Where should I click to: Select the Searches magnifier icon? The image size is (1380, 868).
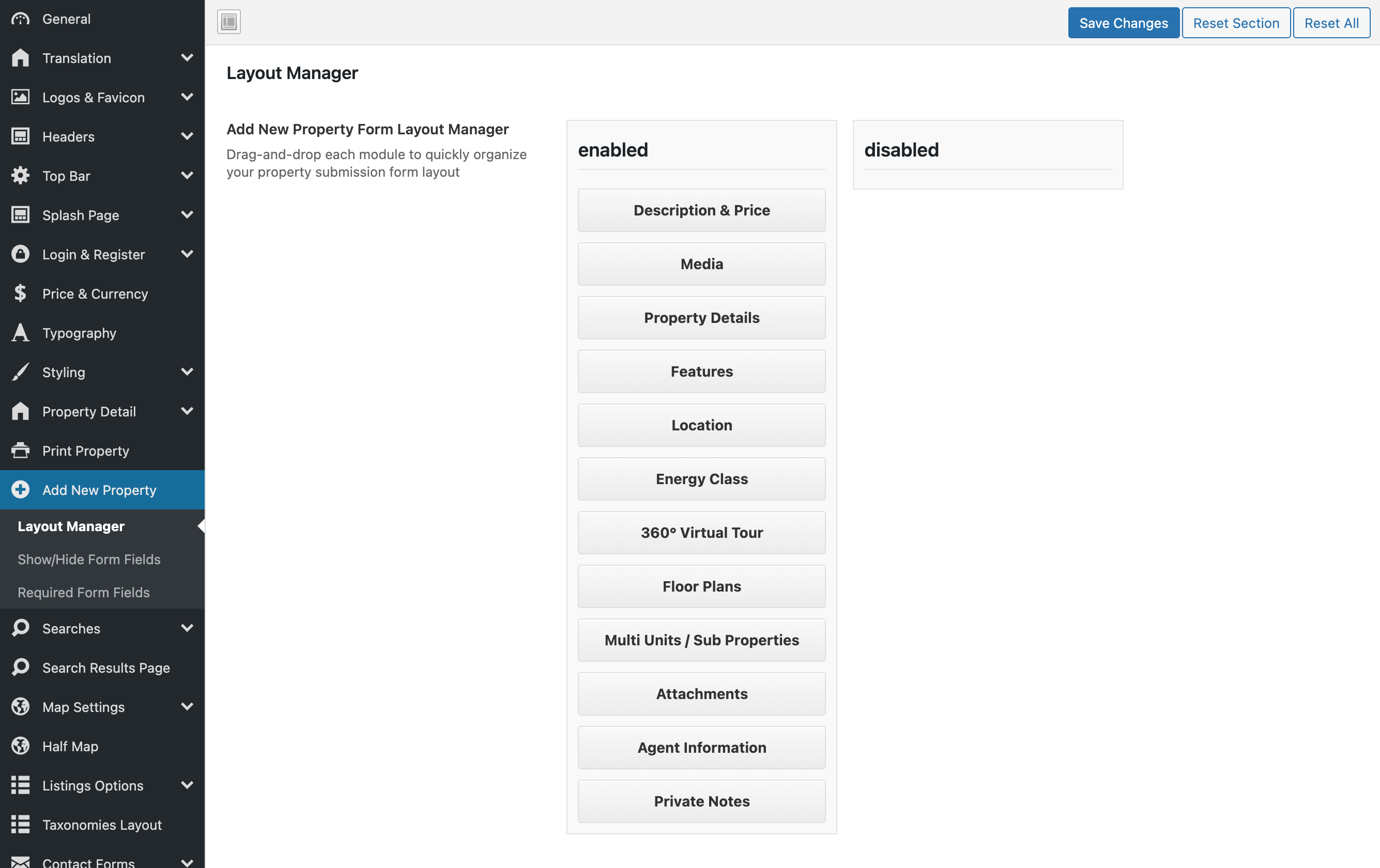tap(21, 628)
